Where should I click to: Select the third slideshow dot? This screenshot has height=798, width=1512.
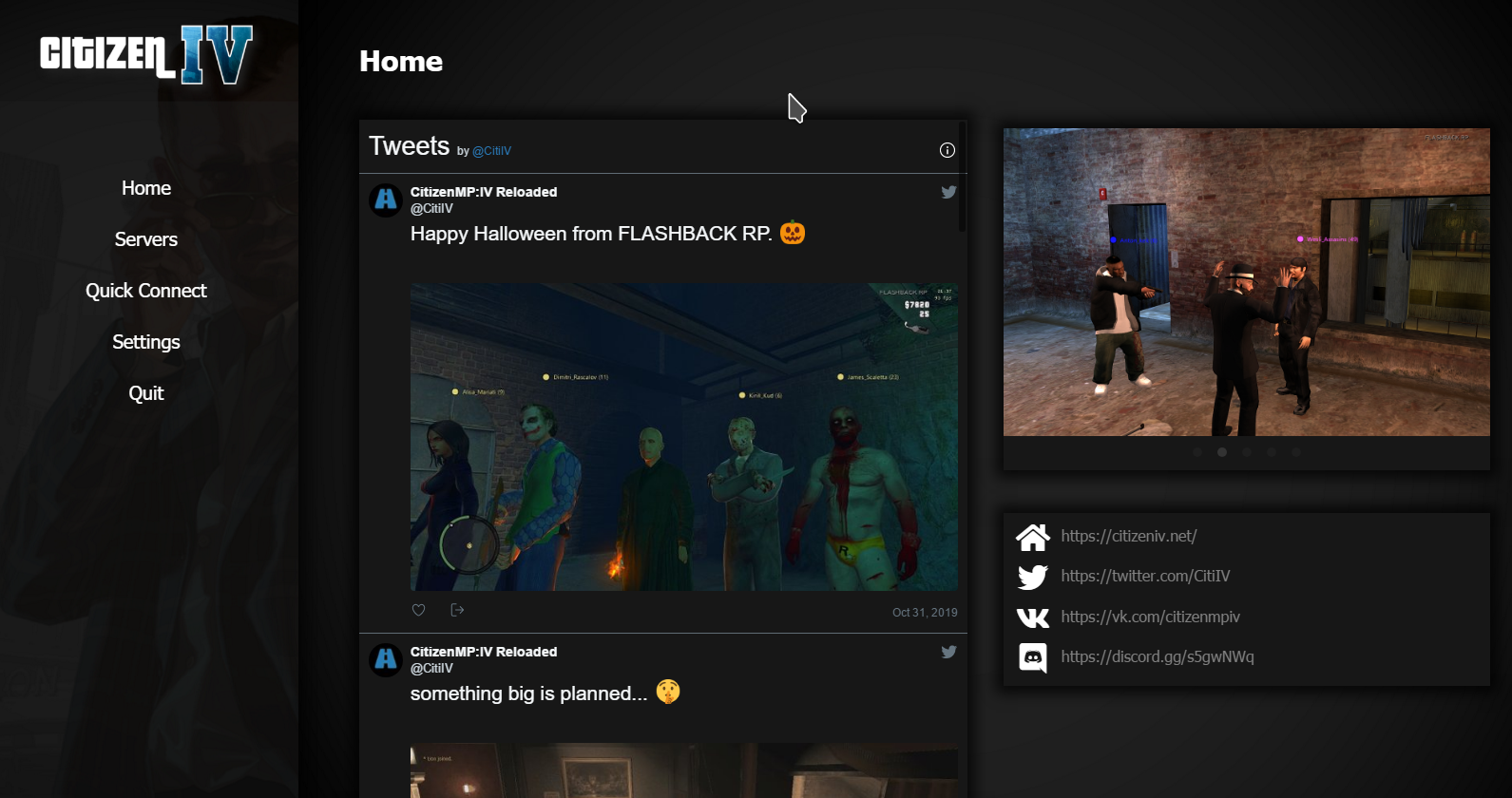click(x=1247, y=452)
